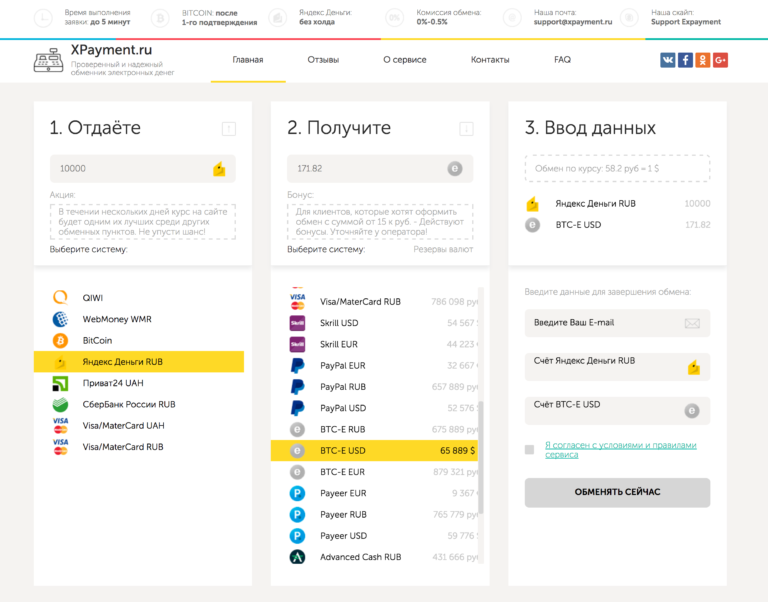Click the WebMoney globe icon
The height and width of the screenshot is (602, 768).
(x=60, y=319)
